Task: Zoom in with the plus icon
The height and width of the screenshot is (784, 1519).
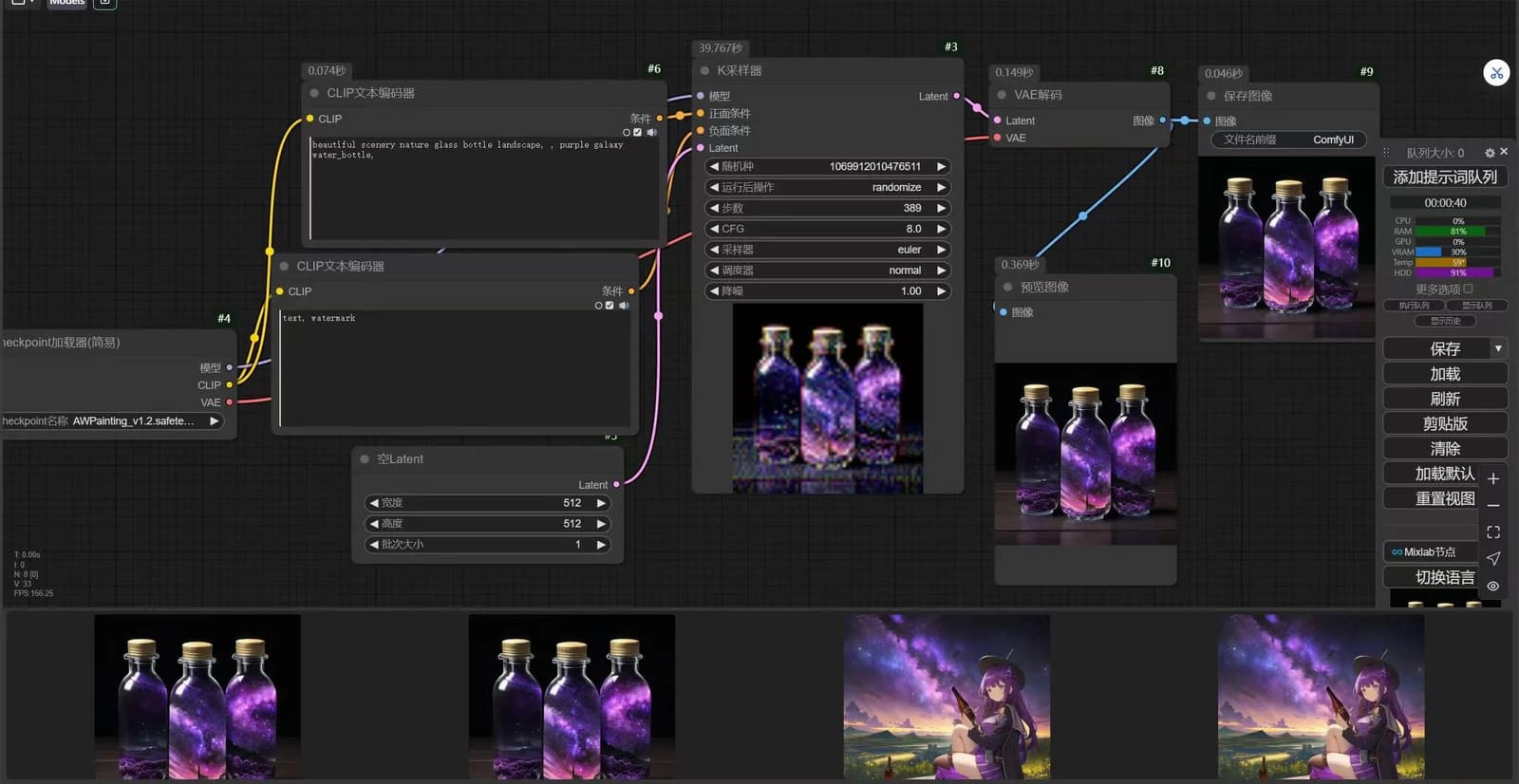Action: click(1493, 478)
